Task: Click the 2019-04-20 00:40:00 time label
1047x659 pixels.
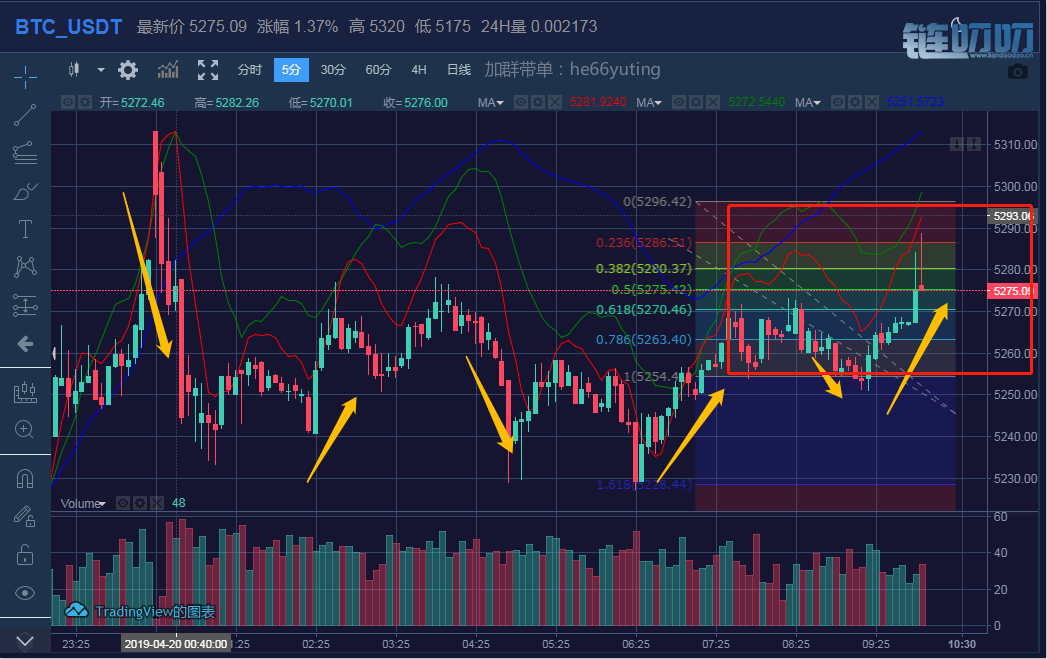Action: pos(176,644)
